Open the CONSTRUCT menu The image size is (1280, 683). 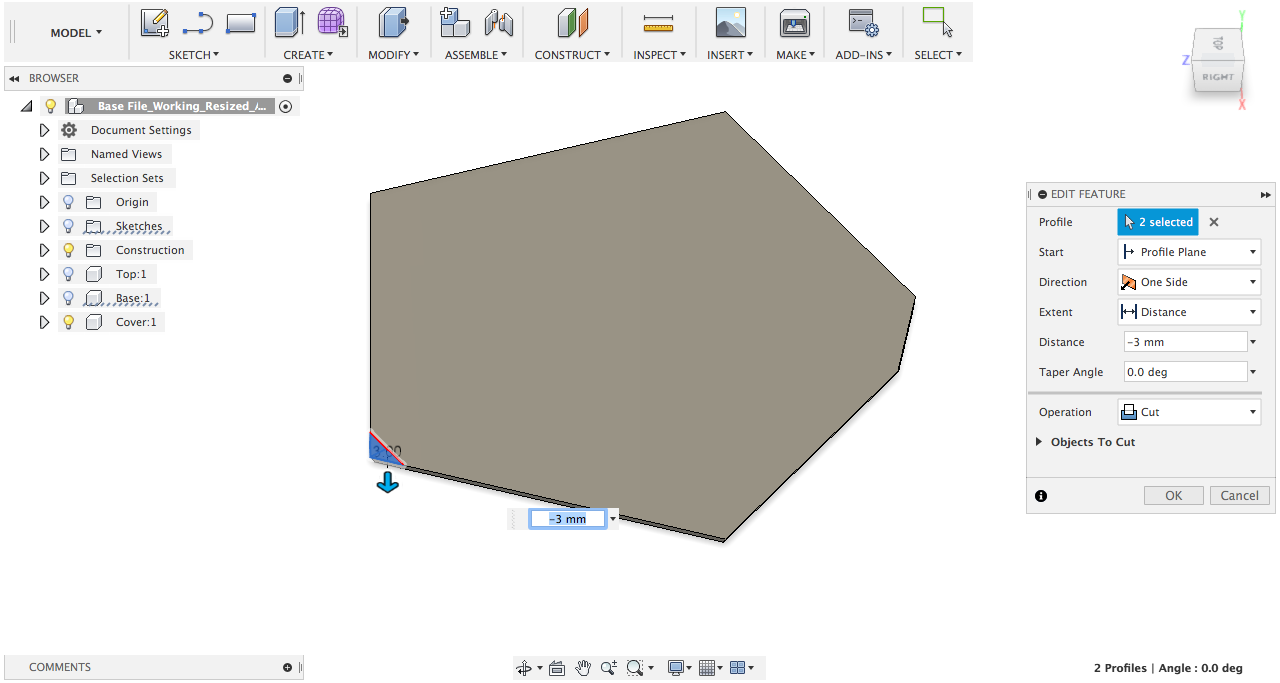572,55
